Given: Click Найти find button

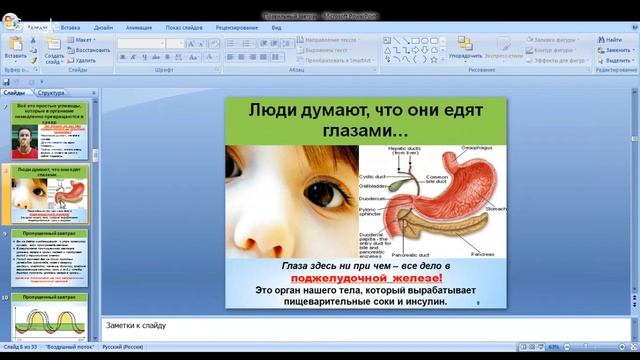Looking at the screenshot, I should coord(610,40).
